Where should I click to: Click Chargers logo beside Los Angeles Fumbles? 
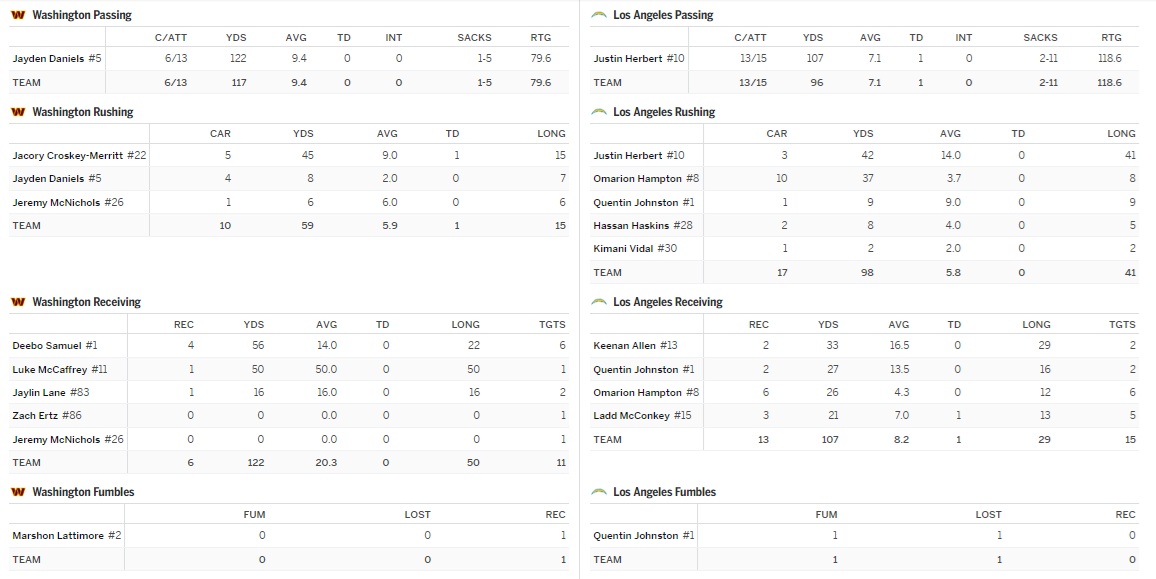click(x=599, y=492)
